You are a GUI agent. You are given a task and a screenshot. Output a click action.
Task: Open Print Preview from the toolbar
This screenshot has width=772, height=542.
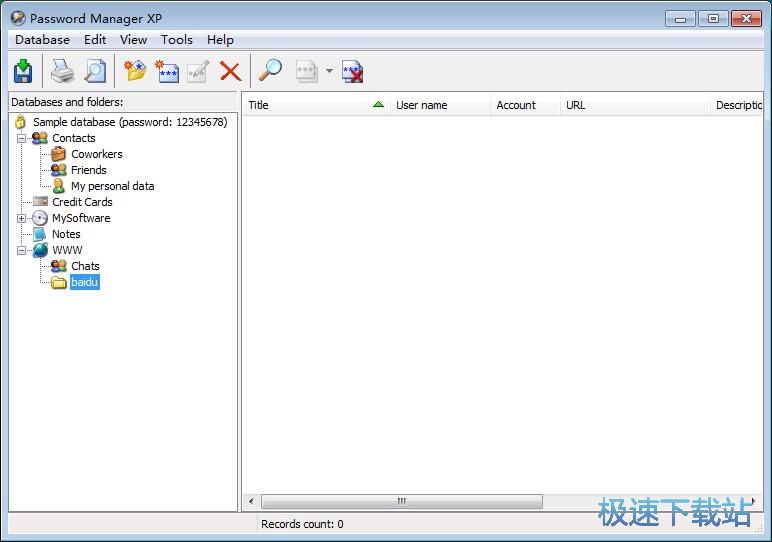click(x=95, y=71)
